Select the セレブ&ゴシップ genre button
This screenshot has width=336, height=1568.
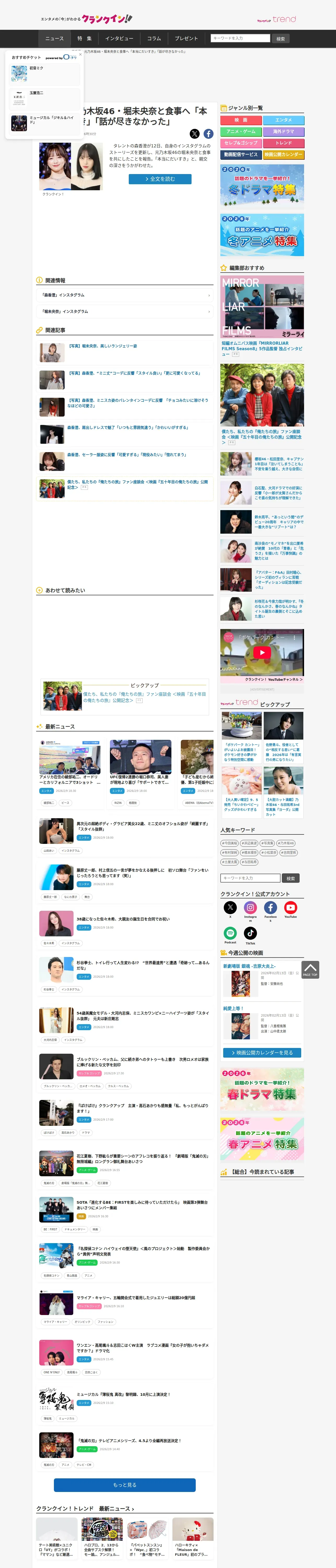[241, 143]
